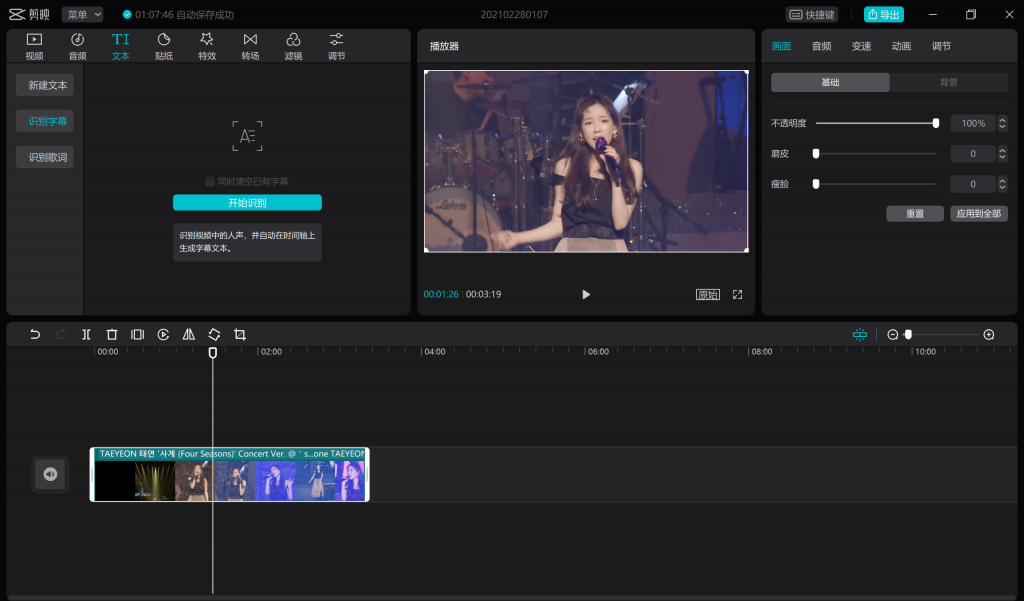Click the video preview in the player
The width and height of the screenshot is (1024, 601).
point(586,161)
